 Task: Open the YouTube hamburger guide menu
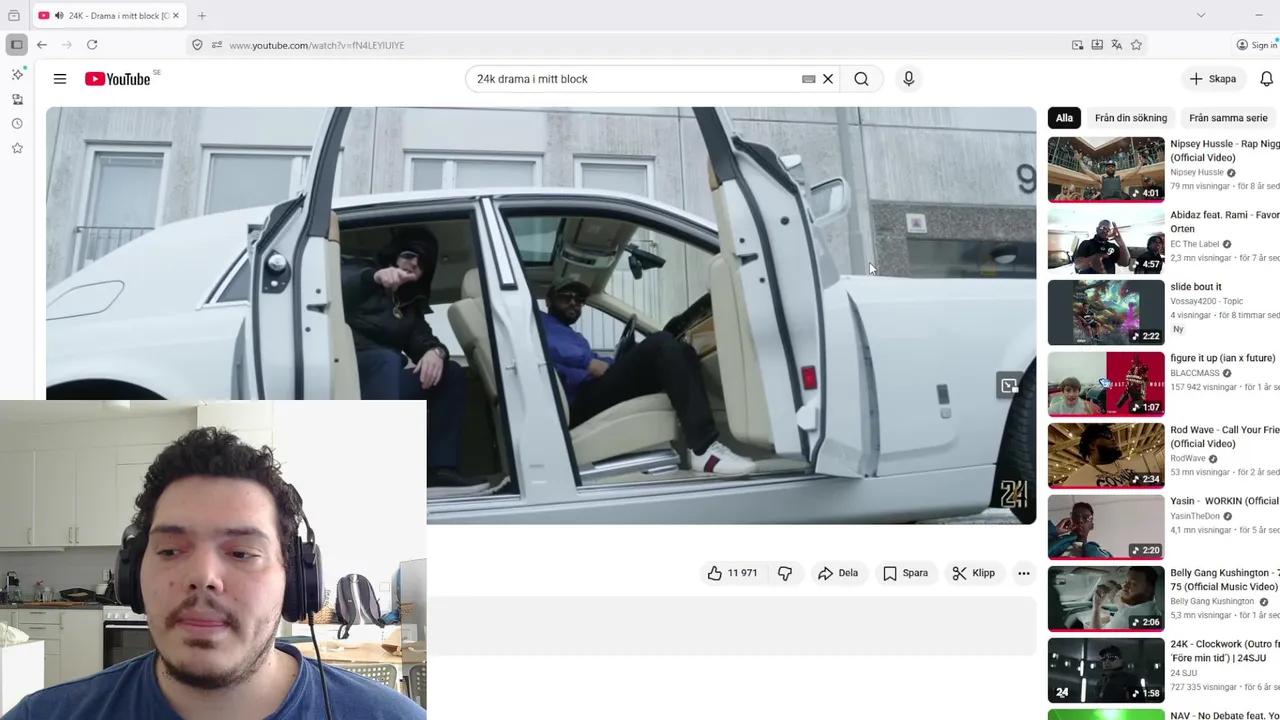pos(60,79)
